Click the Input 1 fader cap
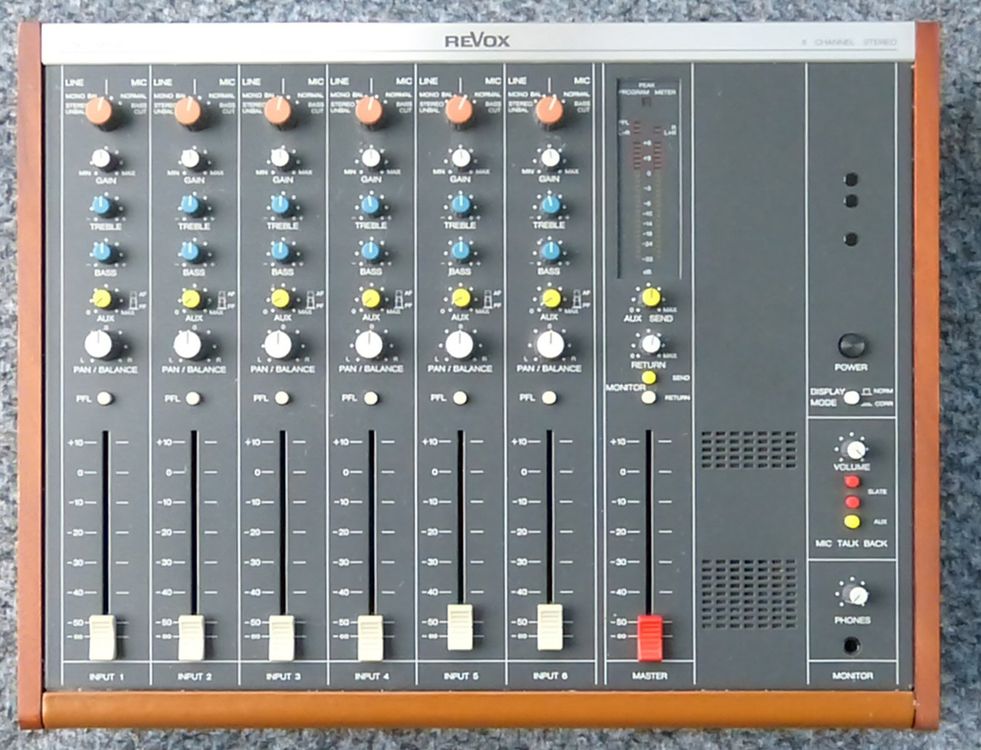Screen dimensions: 981x750 pyautogui.click(x=103, y=637)
